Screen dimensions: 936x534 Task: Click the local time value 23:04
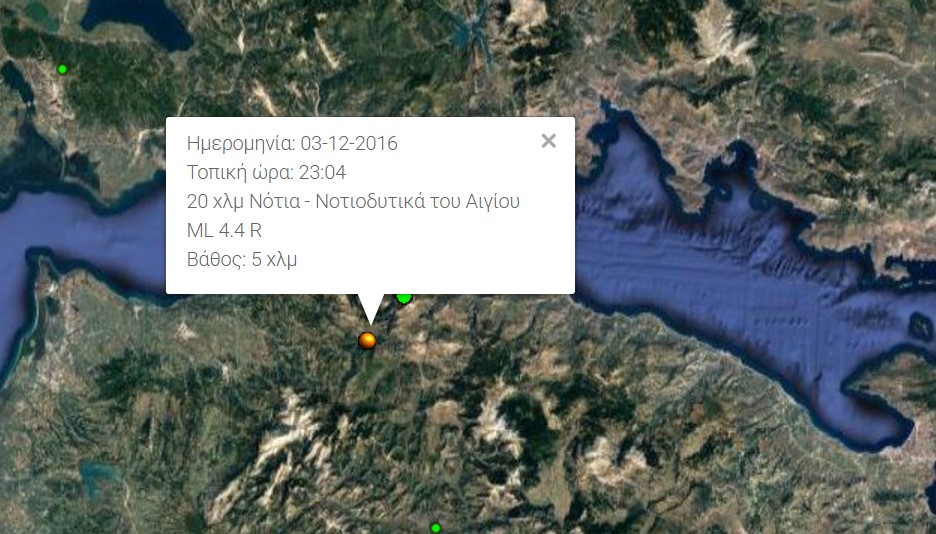(322, 172)
